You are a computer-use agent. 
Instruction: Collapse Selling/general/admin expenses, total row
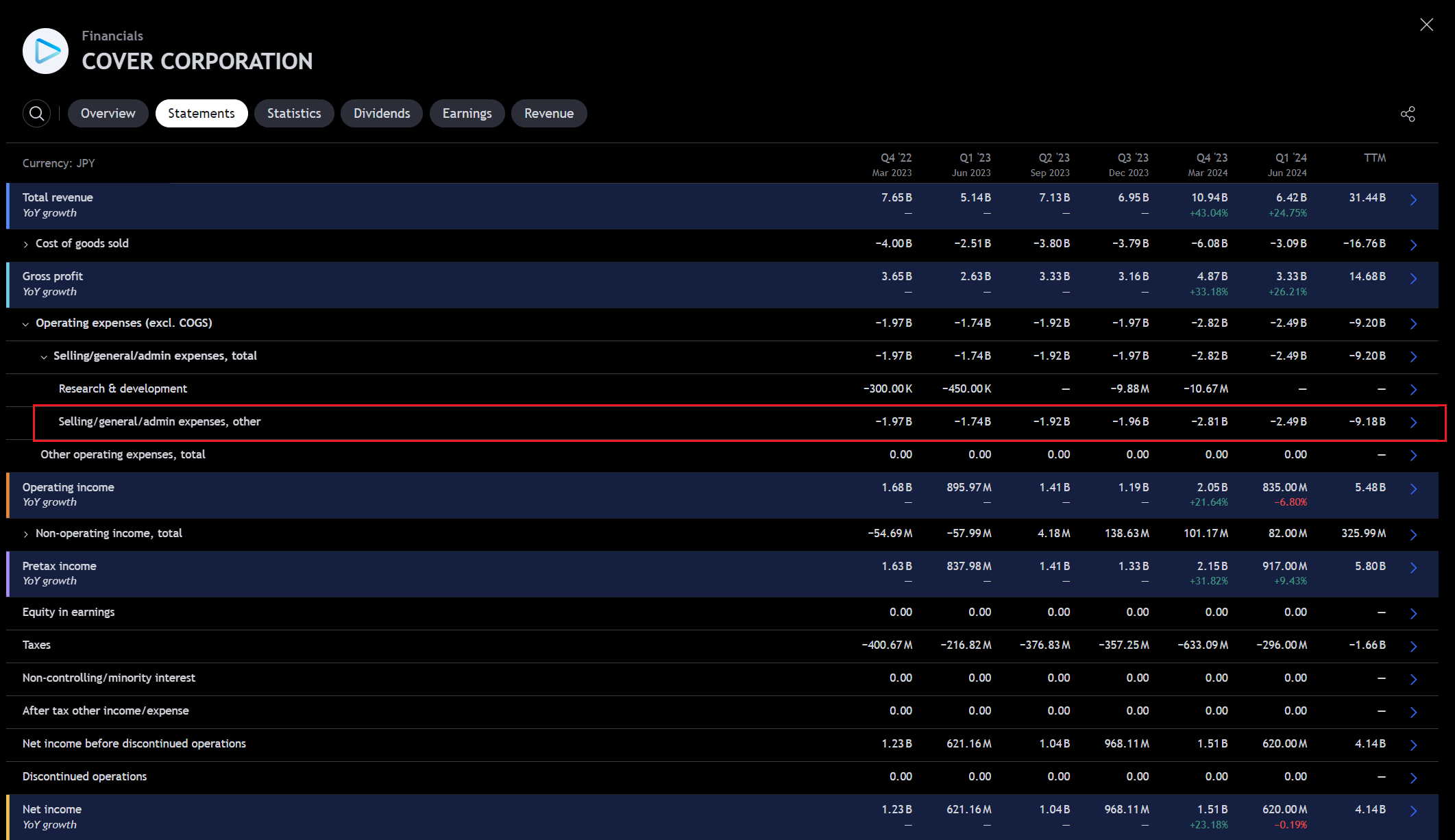click(x=44, y=357)
